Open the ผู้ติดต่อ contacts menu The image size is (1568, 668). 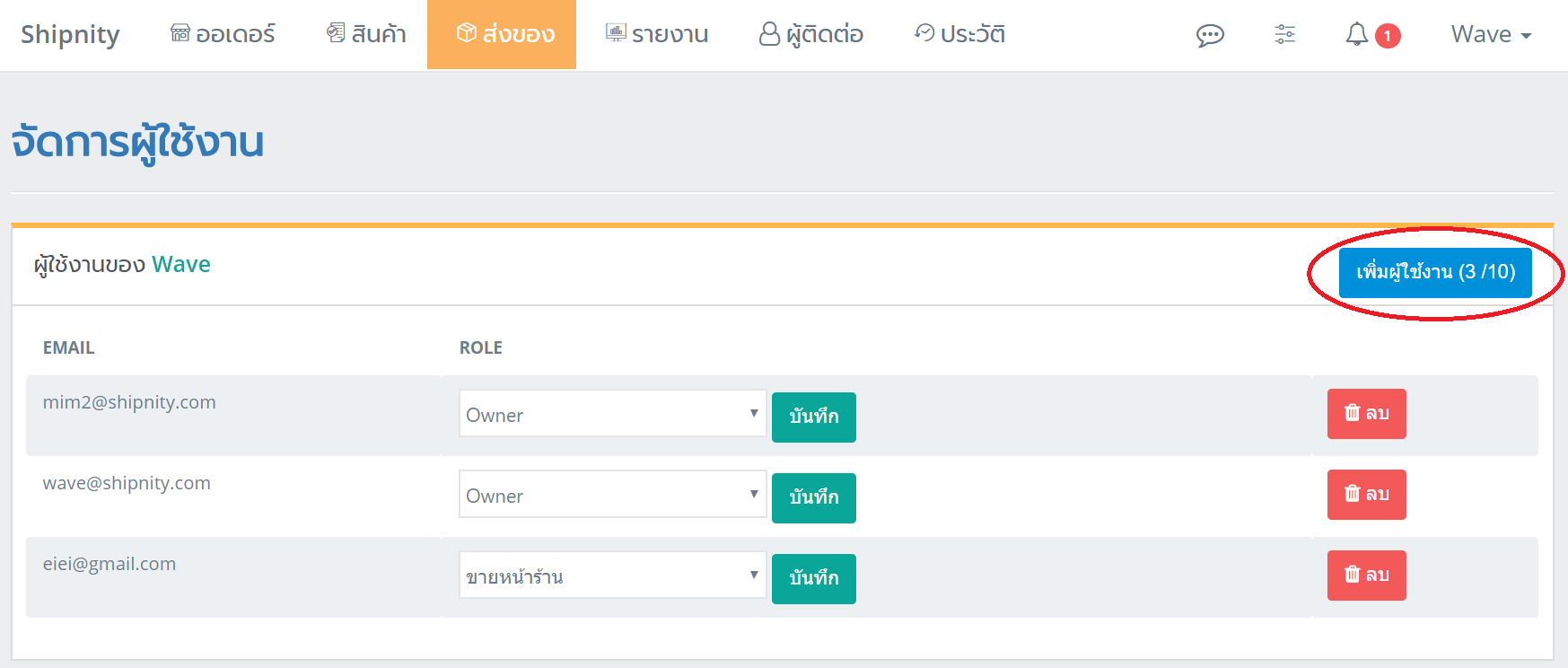[810, 34]
